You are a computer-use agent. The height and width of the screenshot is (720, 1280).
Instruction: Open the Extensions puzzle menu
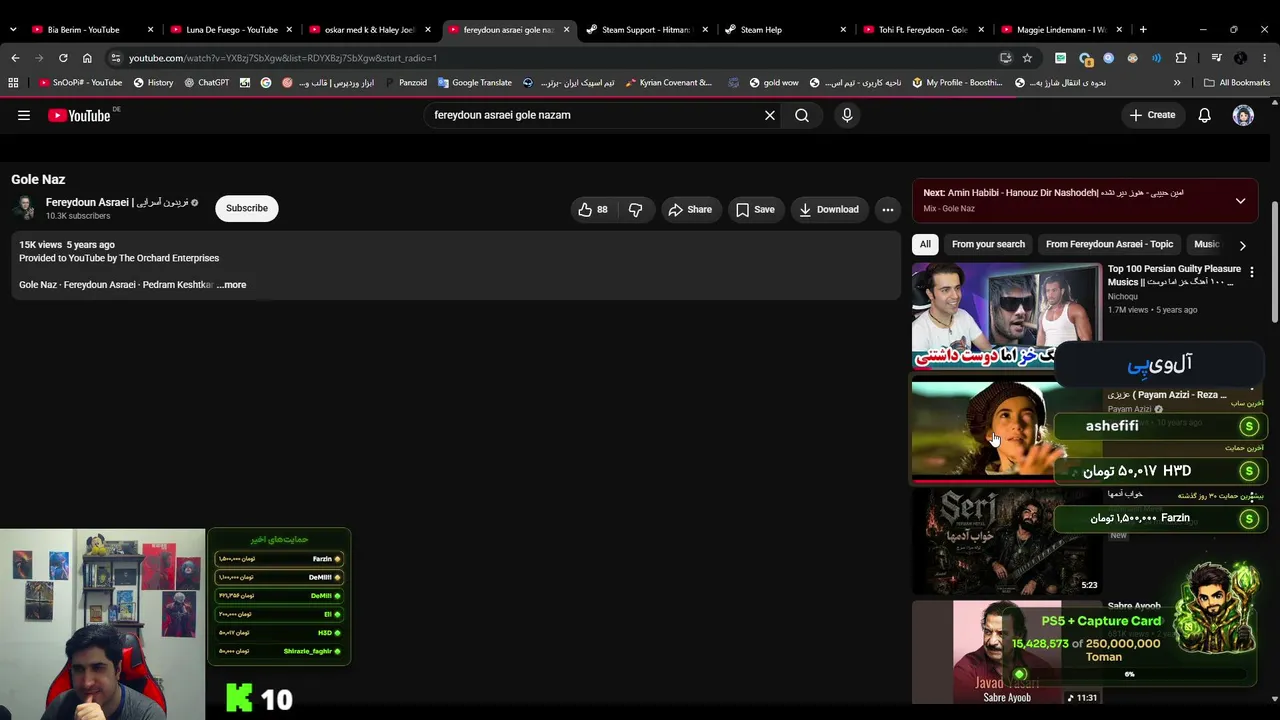[x=1181, y=58]
